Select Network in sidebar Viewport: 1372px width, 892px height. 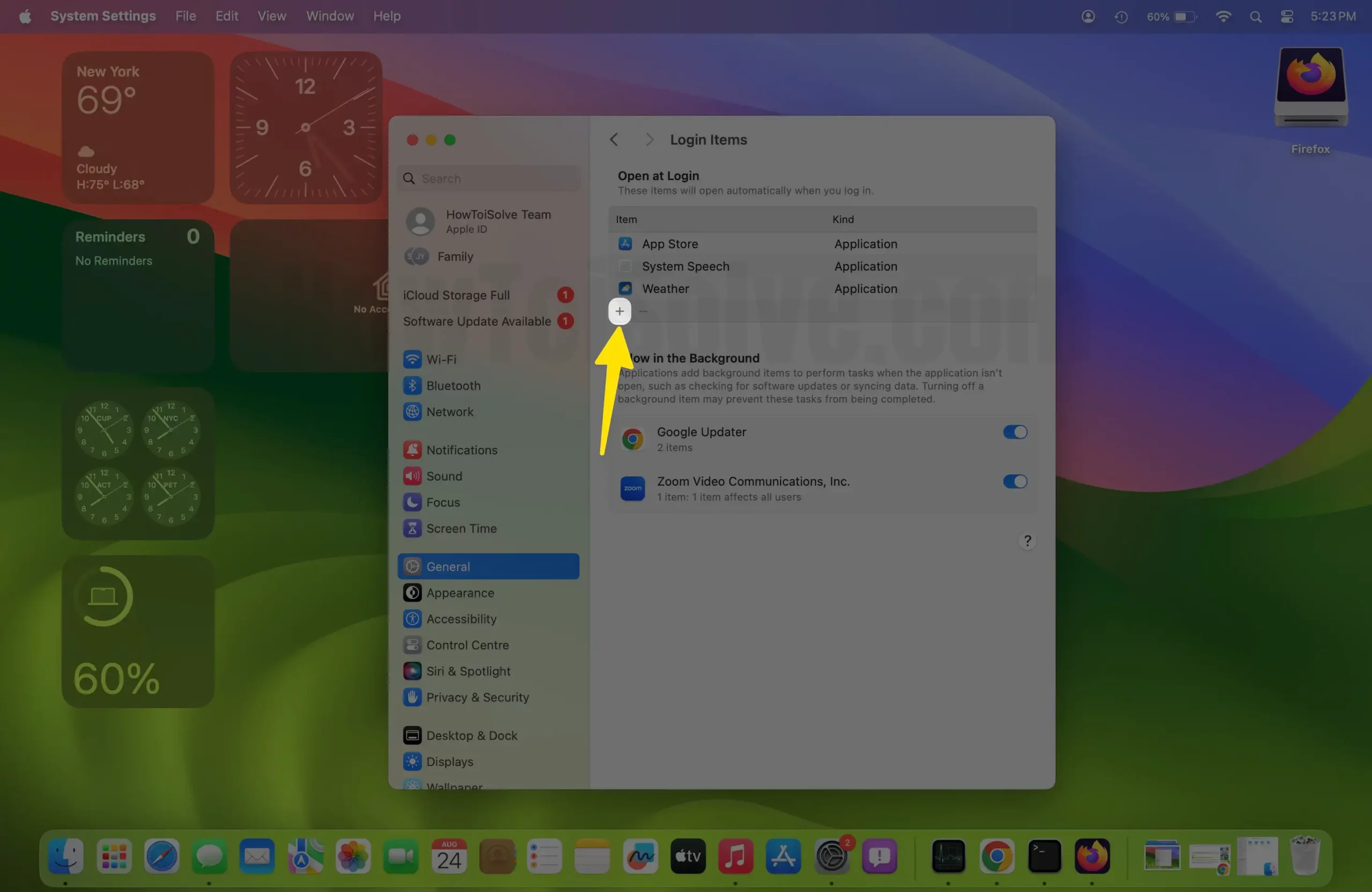tap(489, 412)
